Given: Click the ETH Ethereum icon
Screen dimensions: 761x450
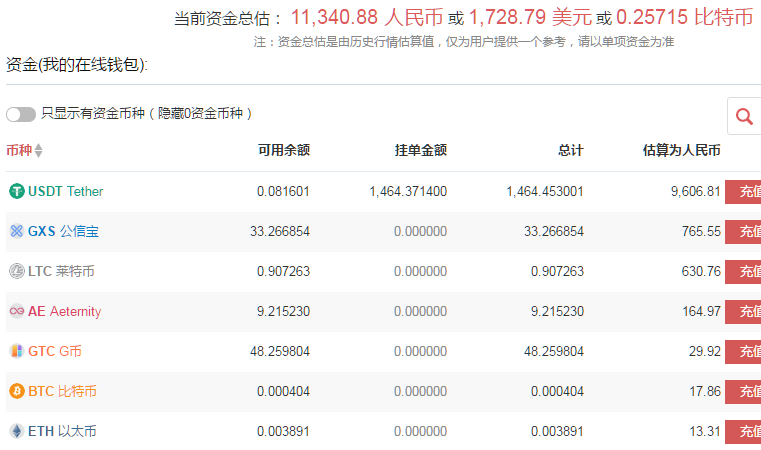Looking at the screenshot, I should [17, 431].
